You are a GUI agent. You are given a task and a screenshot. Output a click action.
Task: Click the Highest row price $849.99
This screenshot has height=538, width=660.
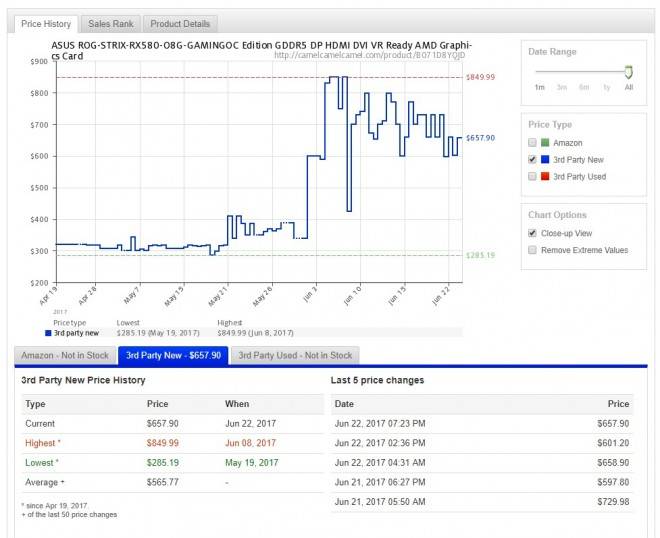[162, 443]
